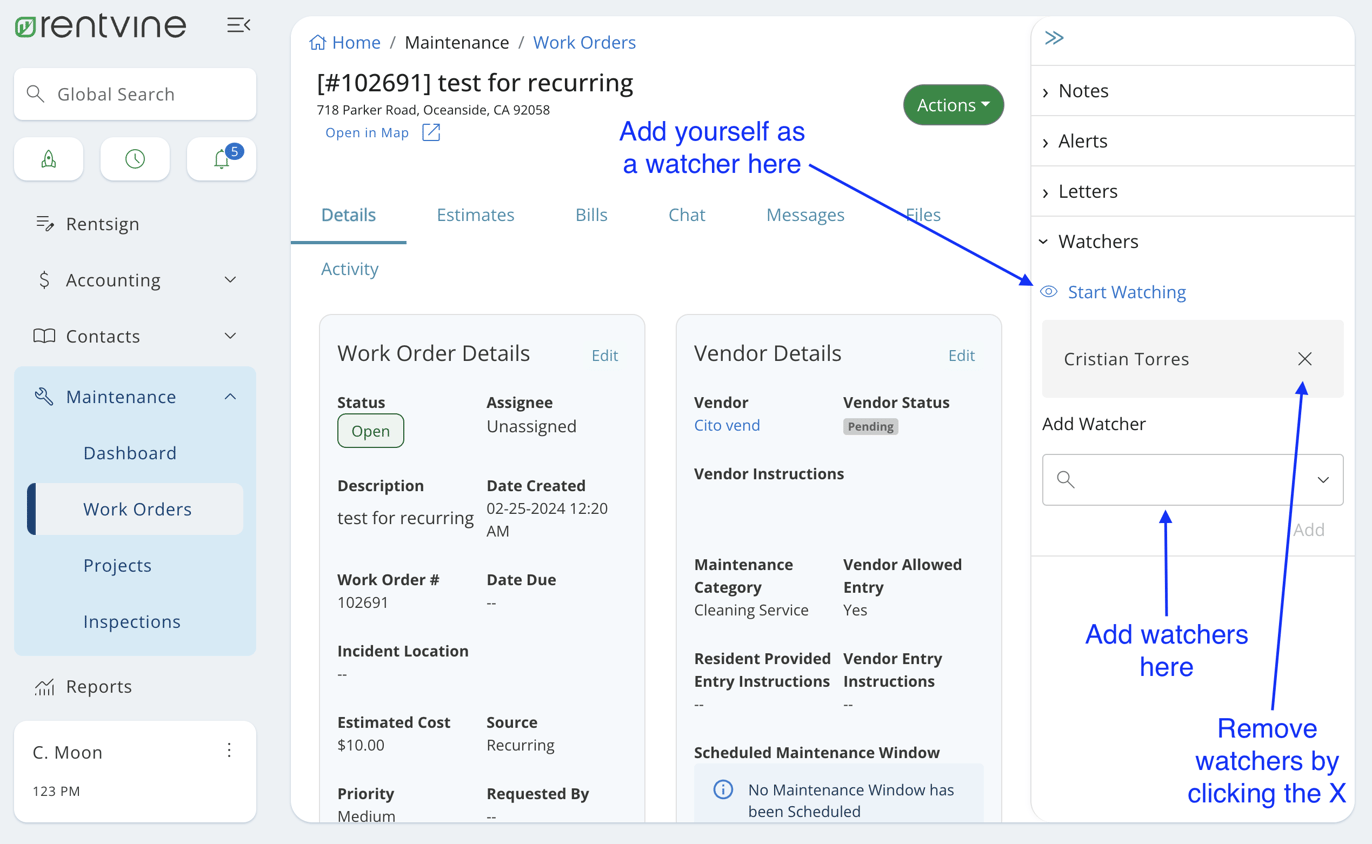Select the Maintenance wrench icon in sidebar
The width and height of the screenshot is (1372, 844).
(x=42, y=396)
